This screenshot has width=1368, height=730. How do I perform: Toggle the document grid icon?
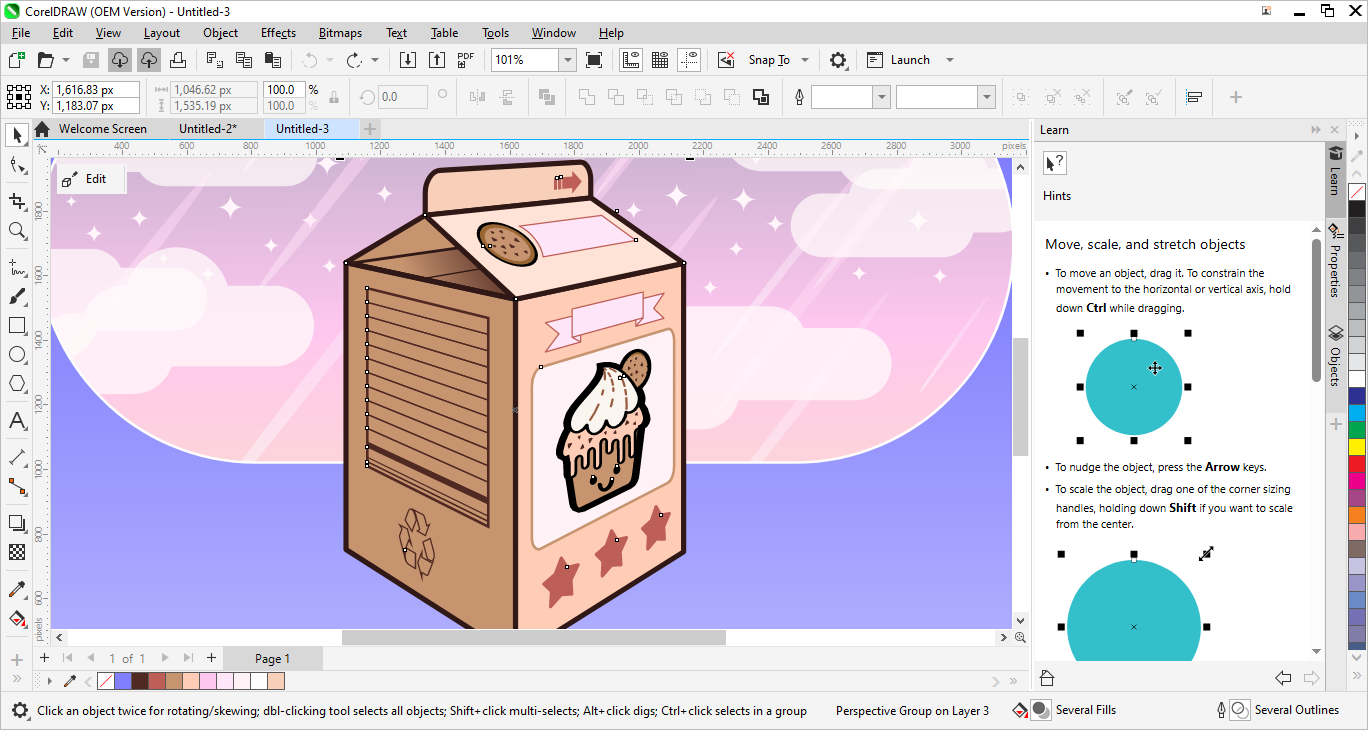tap(660, 60)
